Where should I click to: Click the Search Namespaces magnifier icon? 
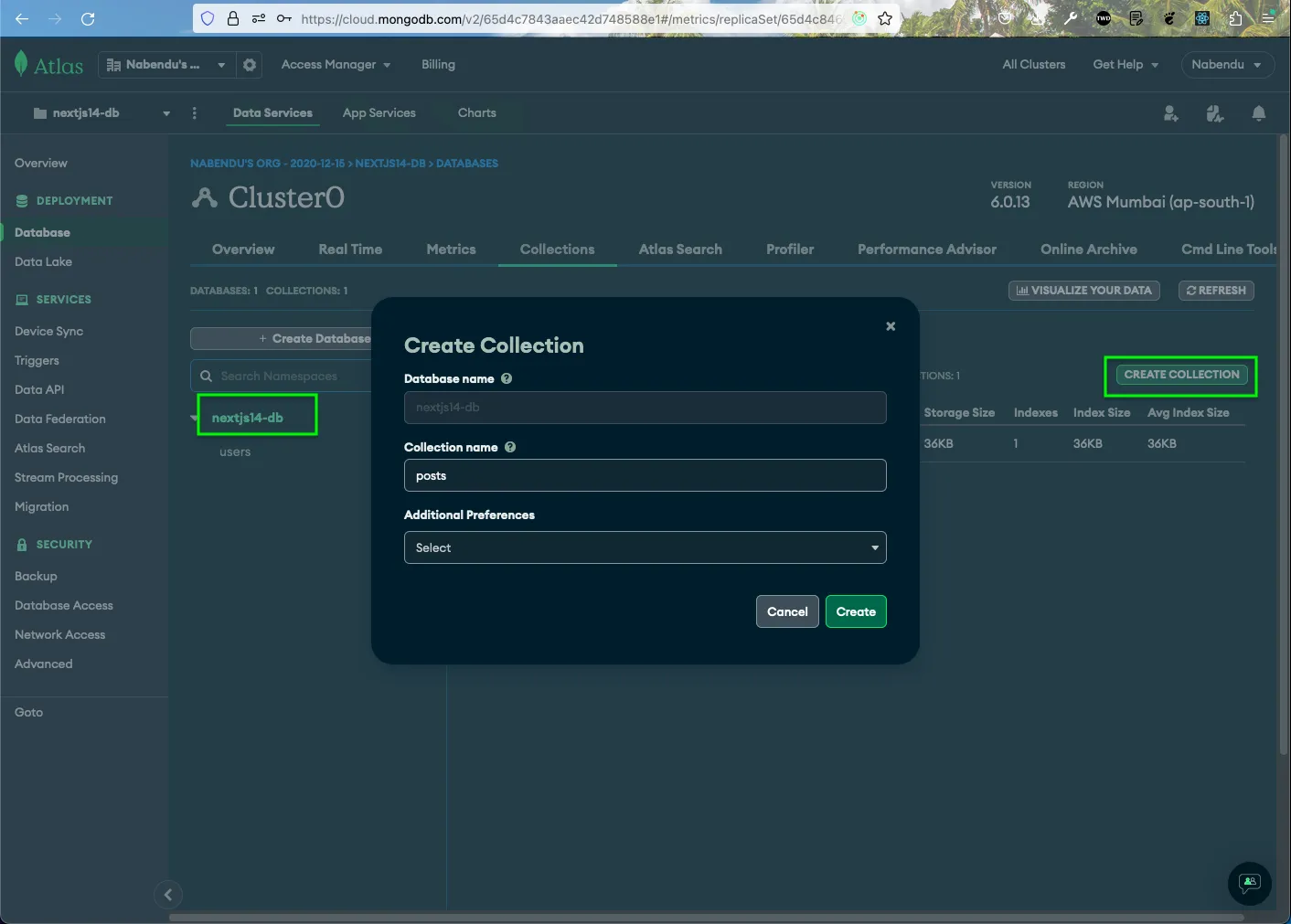click(207, 376)
